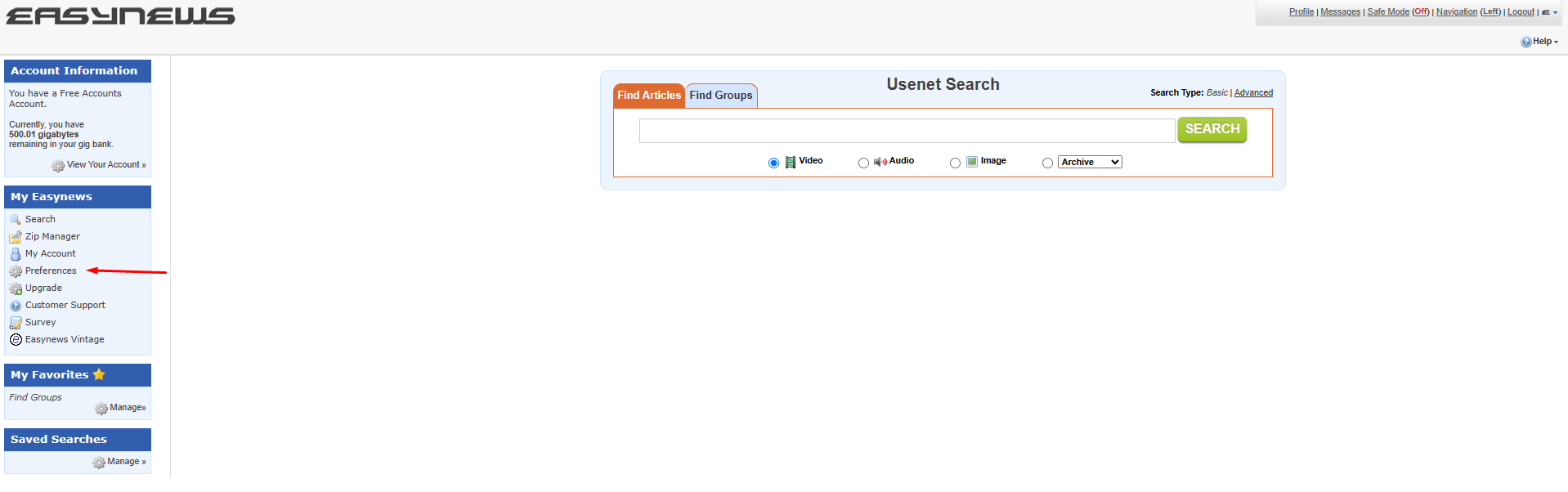
Task: Click the Saved Searches panel header
Action: pos(78,440)
